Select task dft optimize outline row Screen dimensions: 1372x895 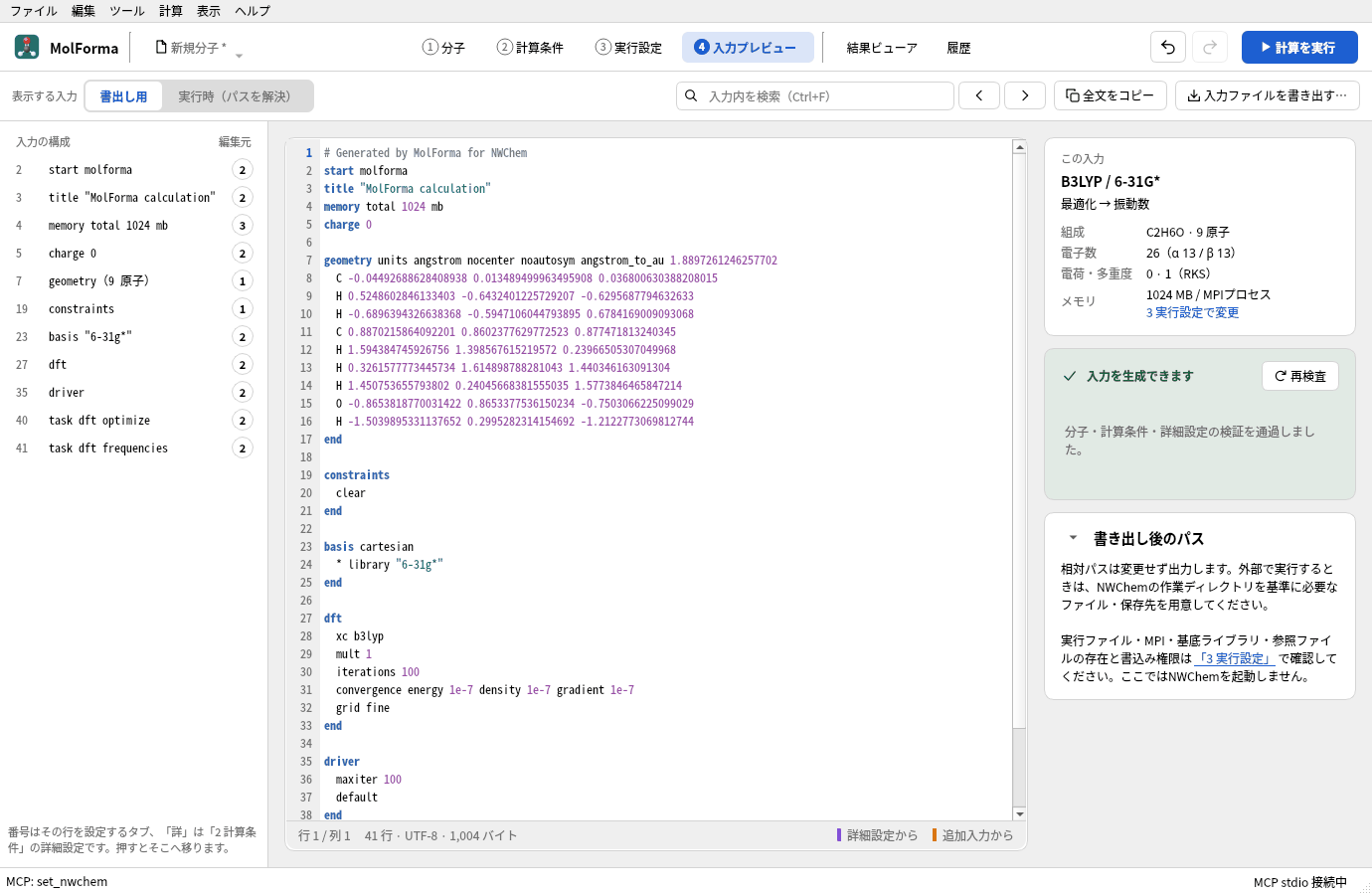pyautogui.click(x=134, y=421)
